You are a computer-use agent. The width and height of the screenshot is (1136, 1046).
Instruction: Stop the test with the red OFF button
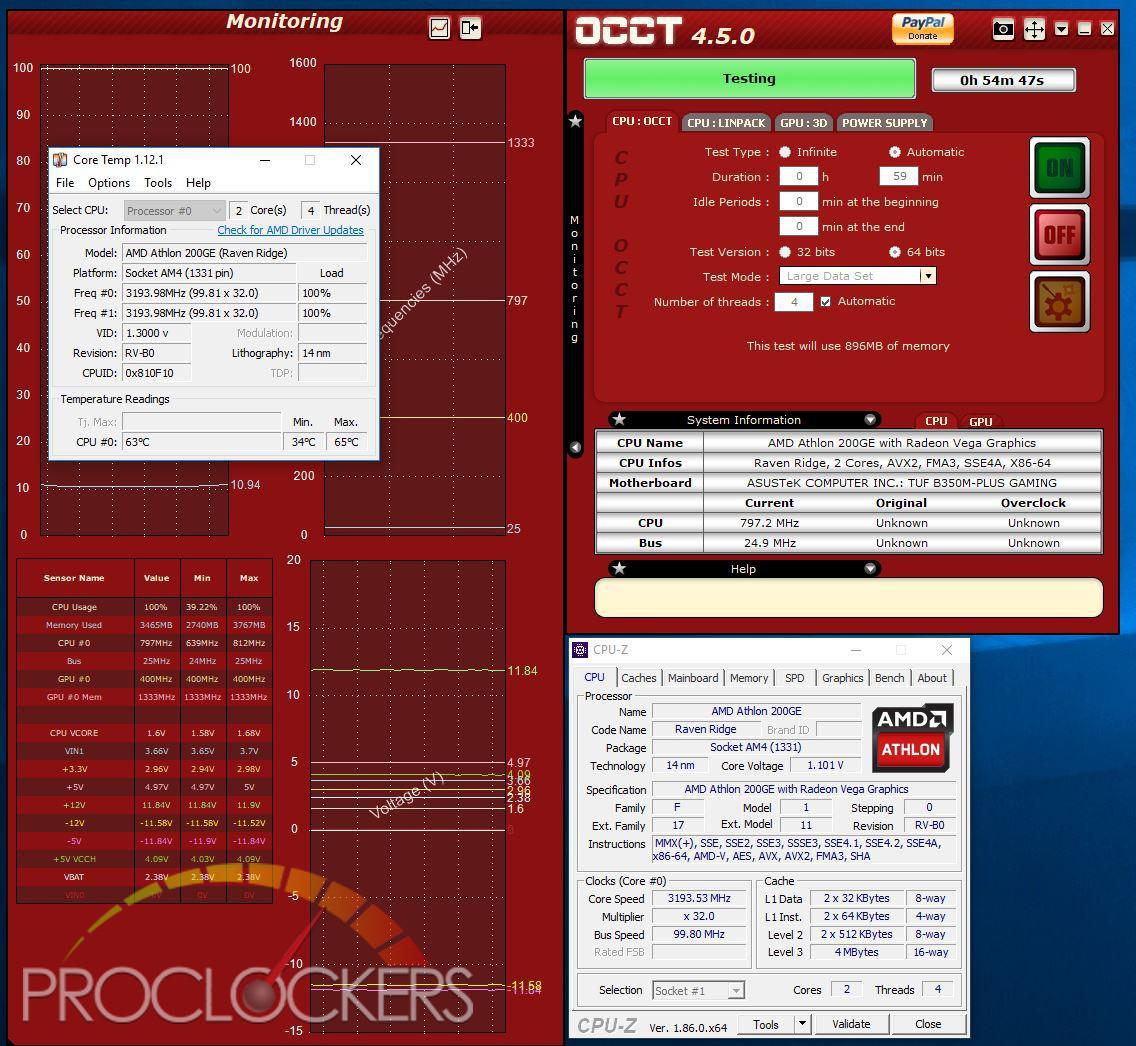coord(1059,235)
